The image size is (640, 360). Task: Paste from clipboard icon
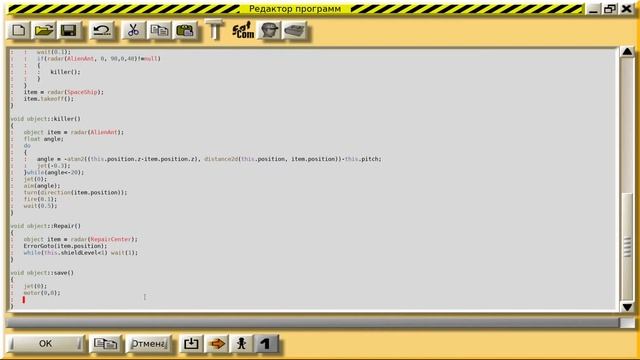[x=184, y=31]
